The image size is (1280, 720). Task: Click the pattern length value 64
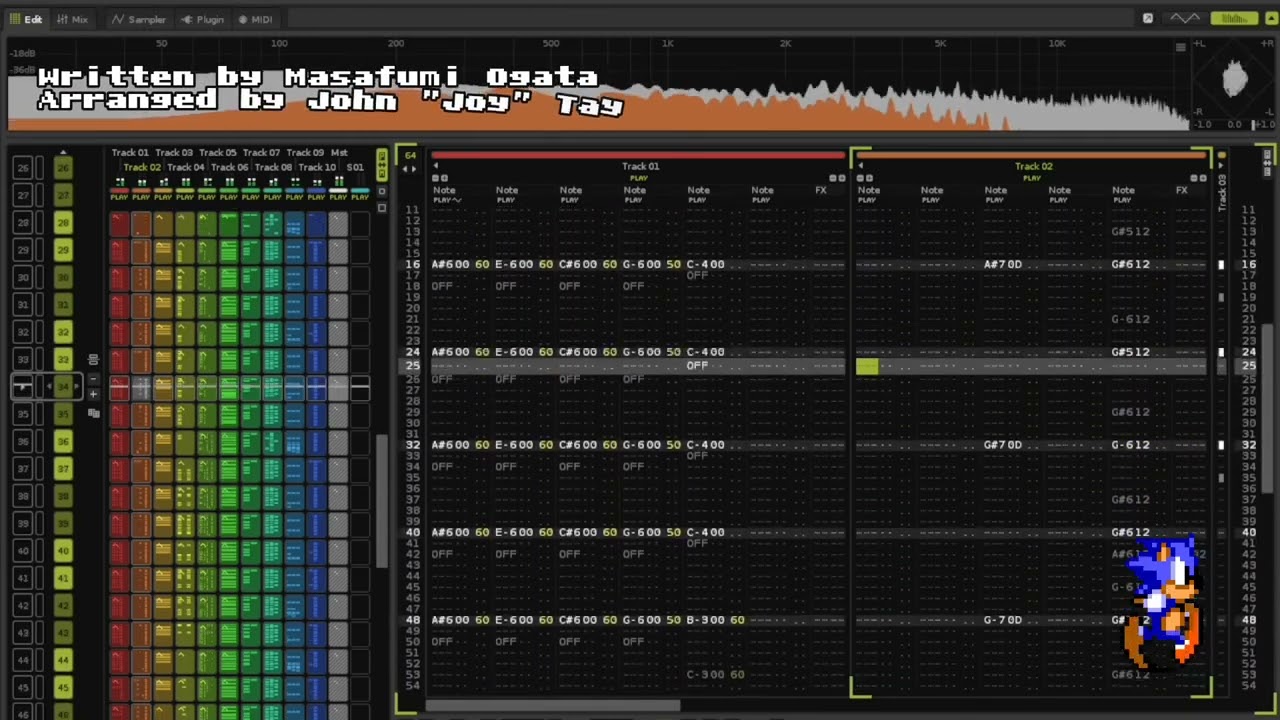[410, 156]
